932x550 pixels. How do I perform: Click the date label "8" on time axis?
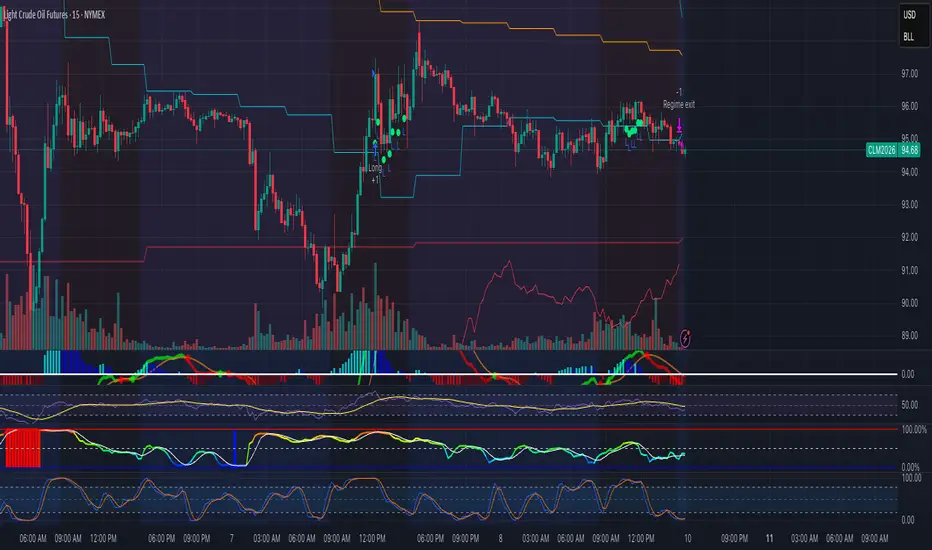point(500,539)
